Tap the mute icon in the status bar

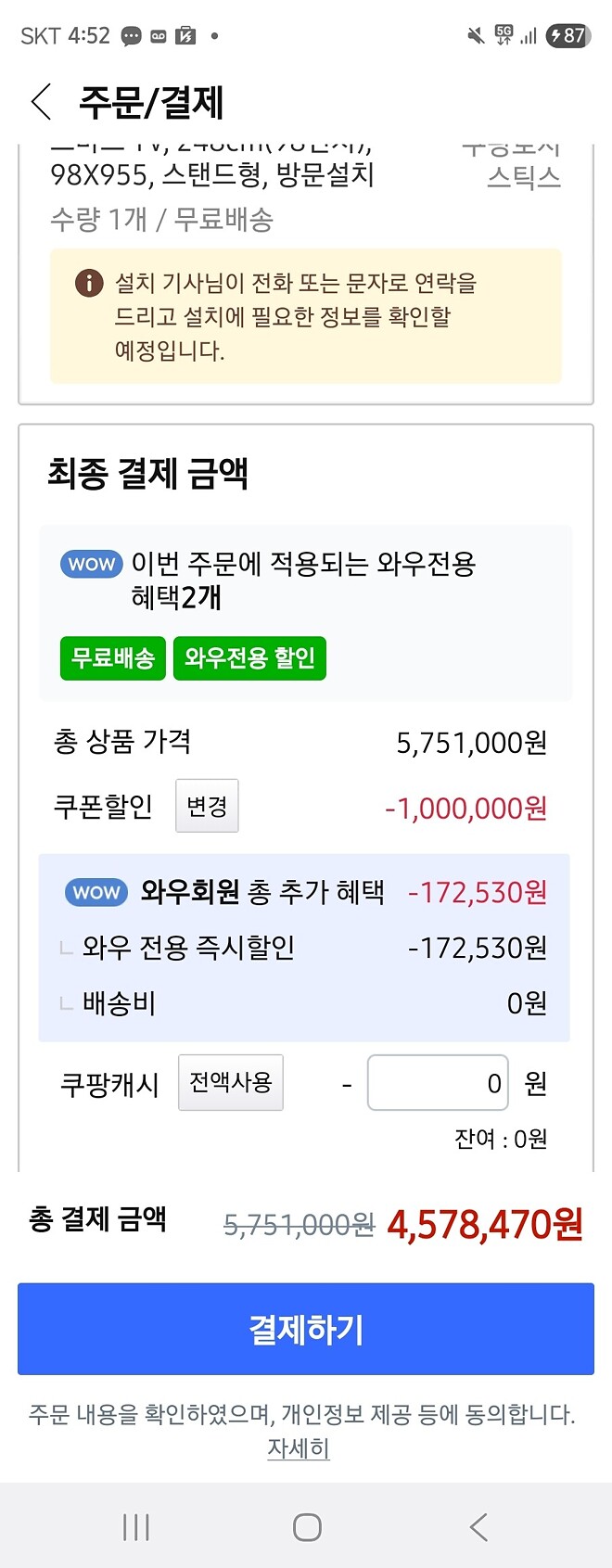pos(473,35)
